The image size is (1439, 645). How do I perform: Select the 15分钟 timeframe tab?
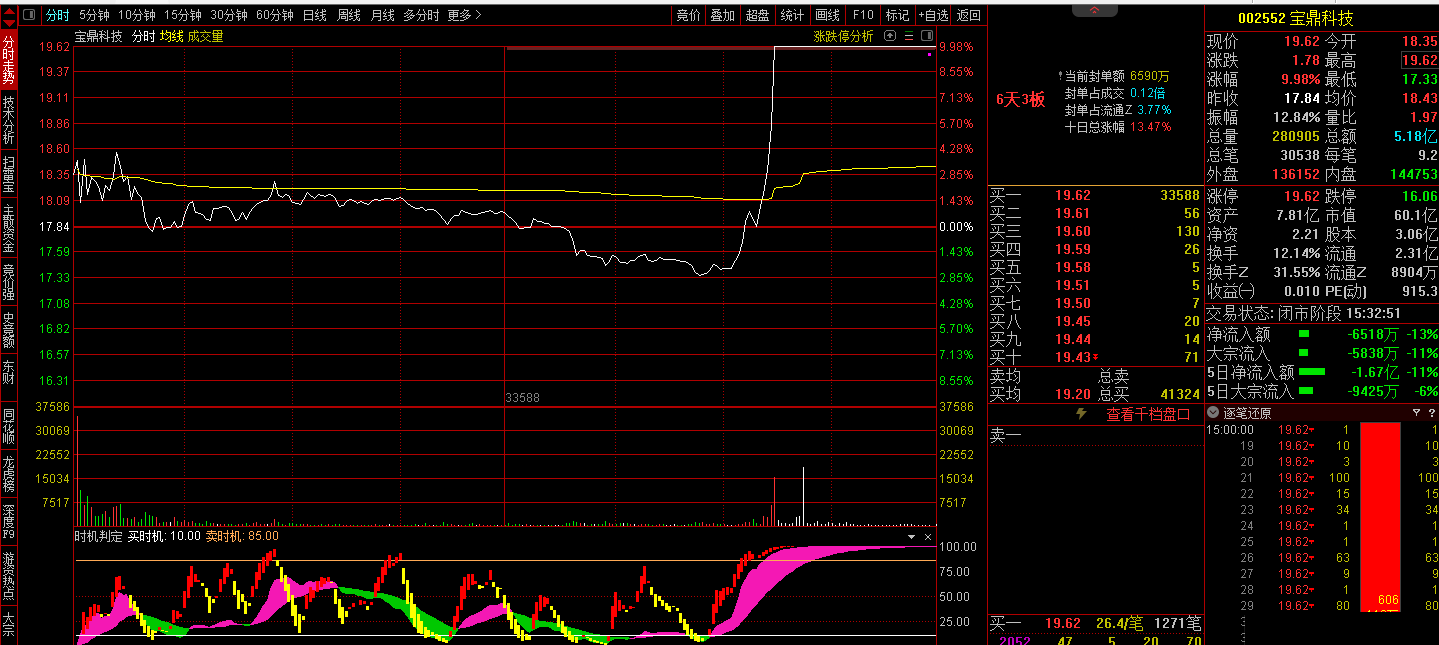coord(183,15)
